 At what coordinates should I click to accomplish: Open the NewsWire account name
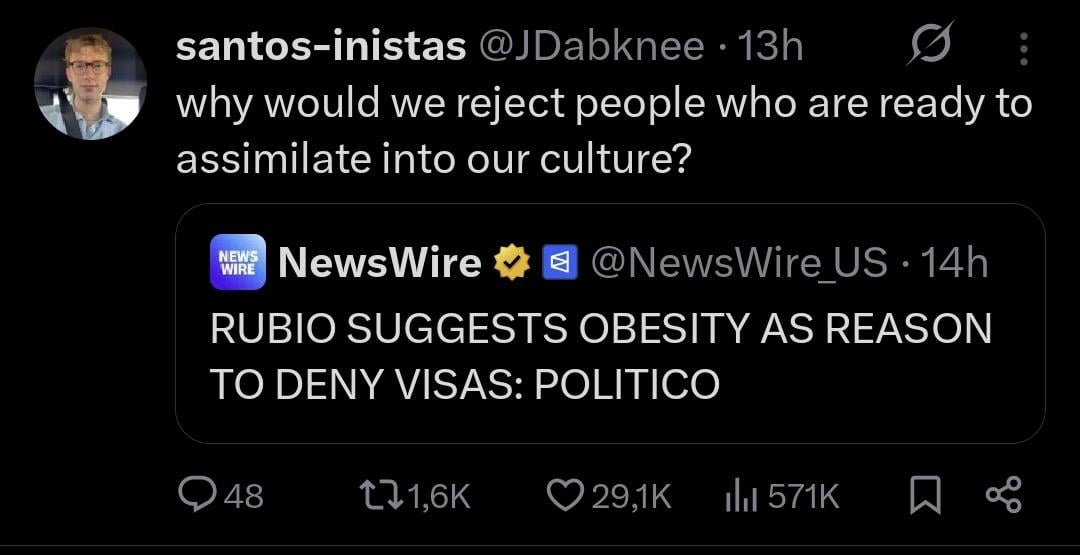pyautogui.click(x=379, y=263)
